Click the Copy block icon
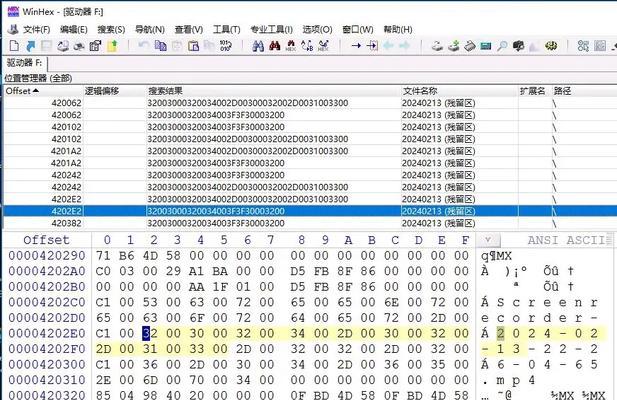Image resolution: width=617 pixels, height=400 pixels. pos(161,46)
